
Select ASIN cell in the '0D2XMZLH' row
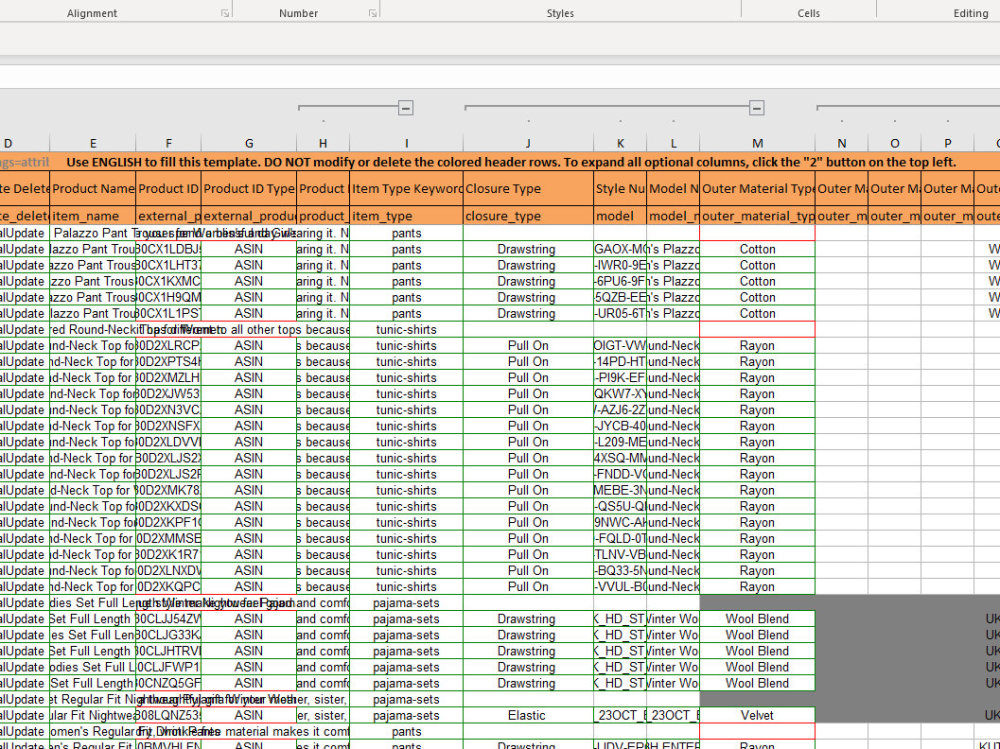(x=249, y=378)
